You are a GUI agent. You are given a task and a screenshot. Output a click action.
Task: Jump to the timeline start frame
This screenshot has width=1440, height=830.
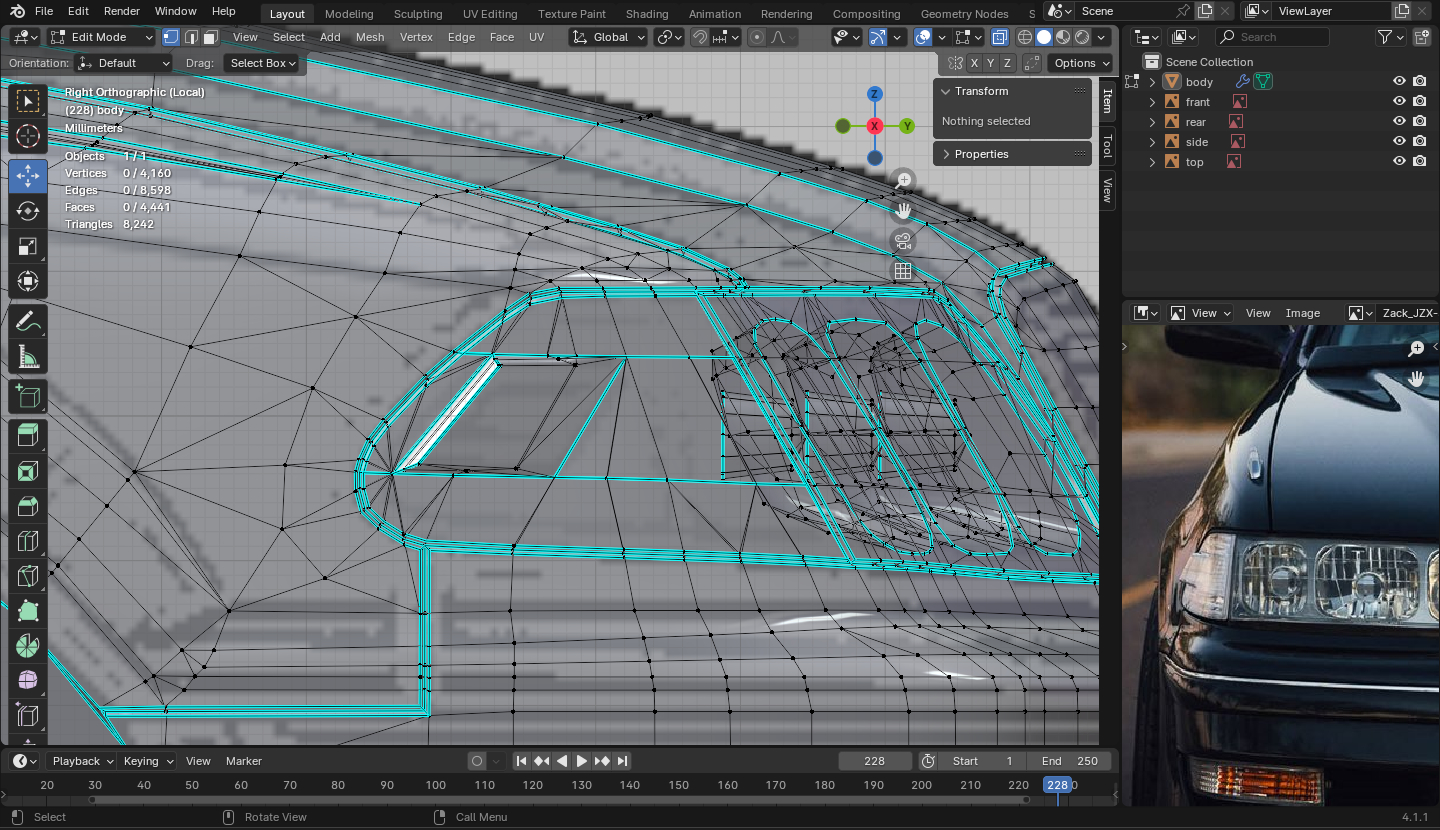click(521, 761)
